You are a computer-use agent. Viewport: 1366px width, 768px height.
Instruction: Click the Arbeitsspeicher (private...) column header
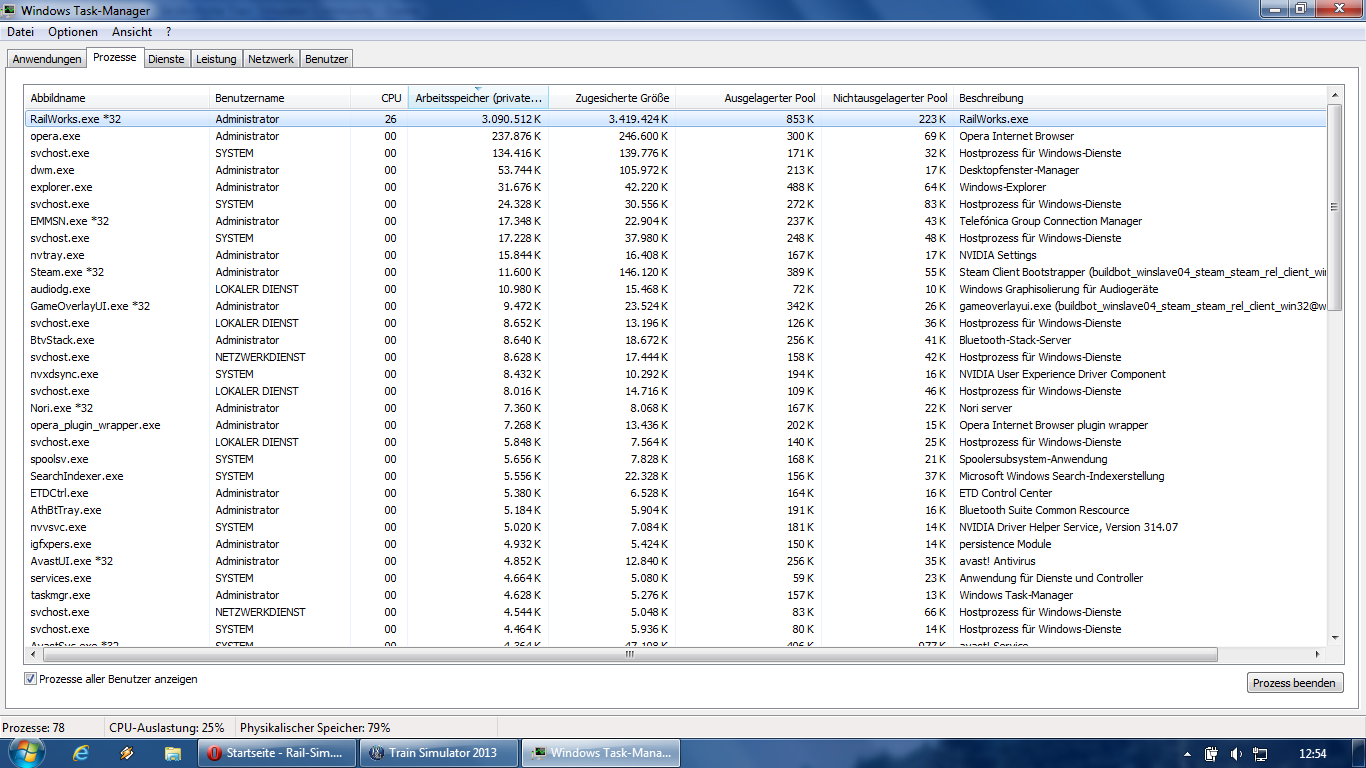coord(478,98)
